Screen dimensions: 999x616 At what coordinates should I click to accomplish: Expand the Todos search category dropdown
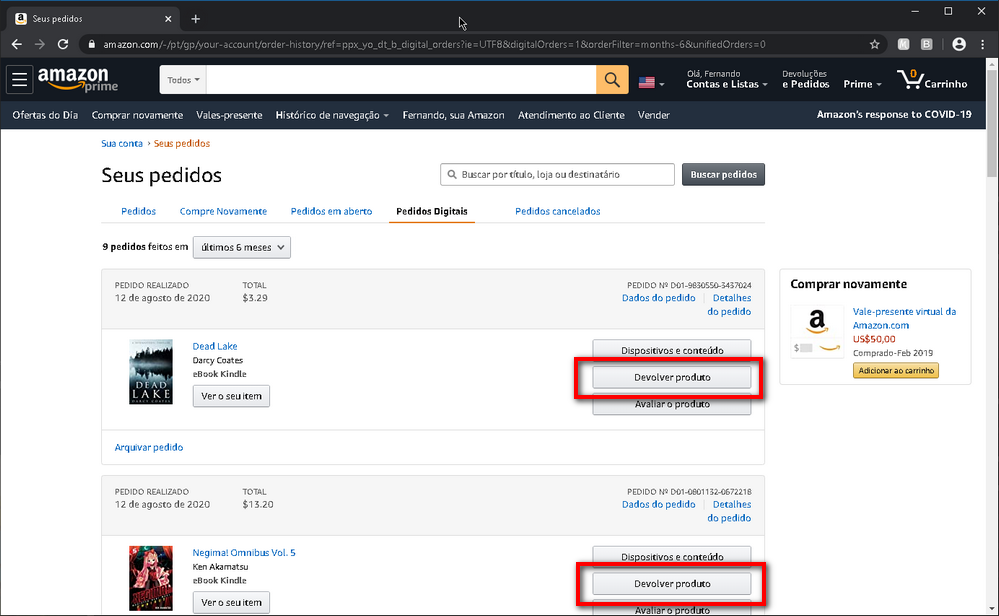[183, 80]
